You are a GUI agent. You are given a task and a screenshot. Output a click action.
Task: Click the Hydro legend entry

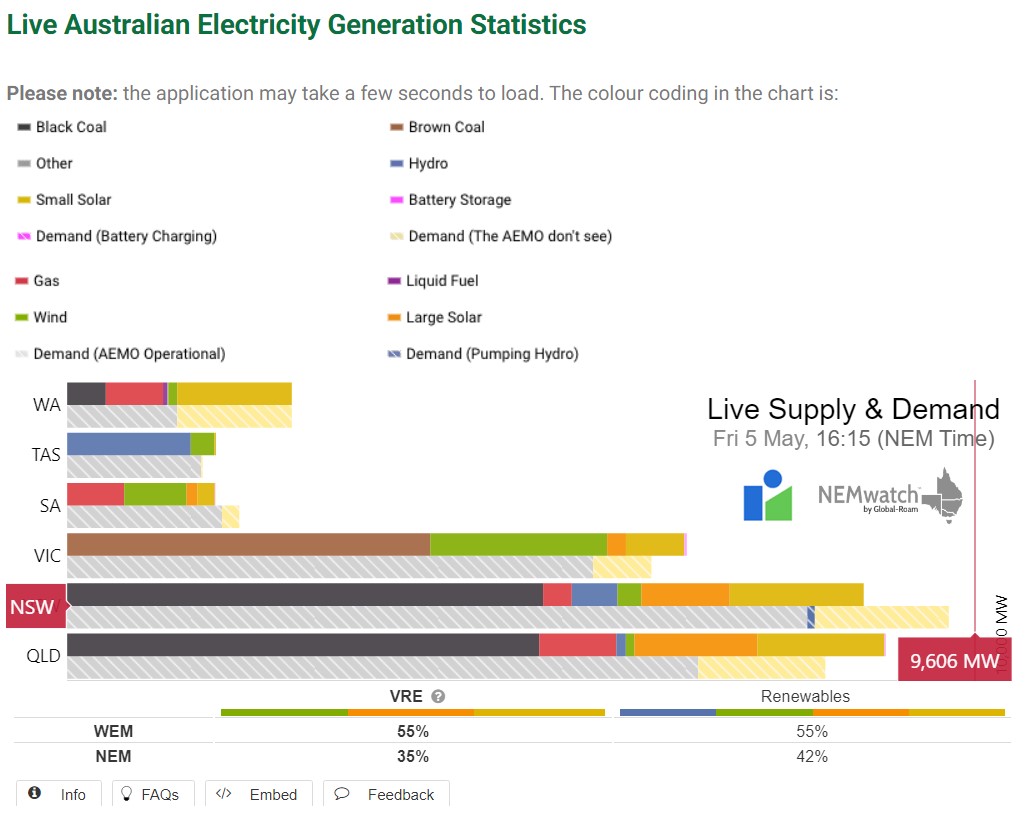point(427,163)
